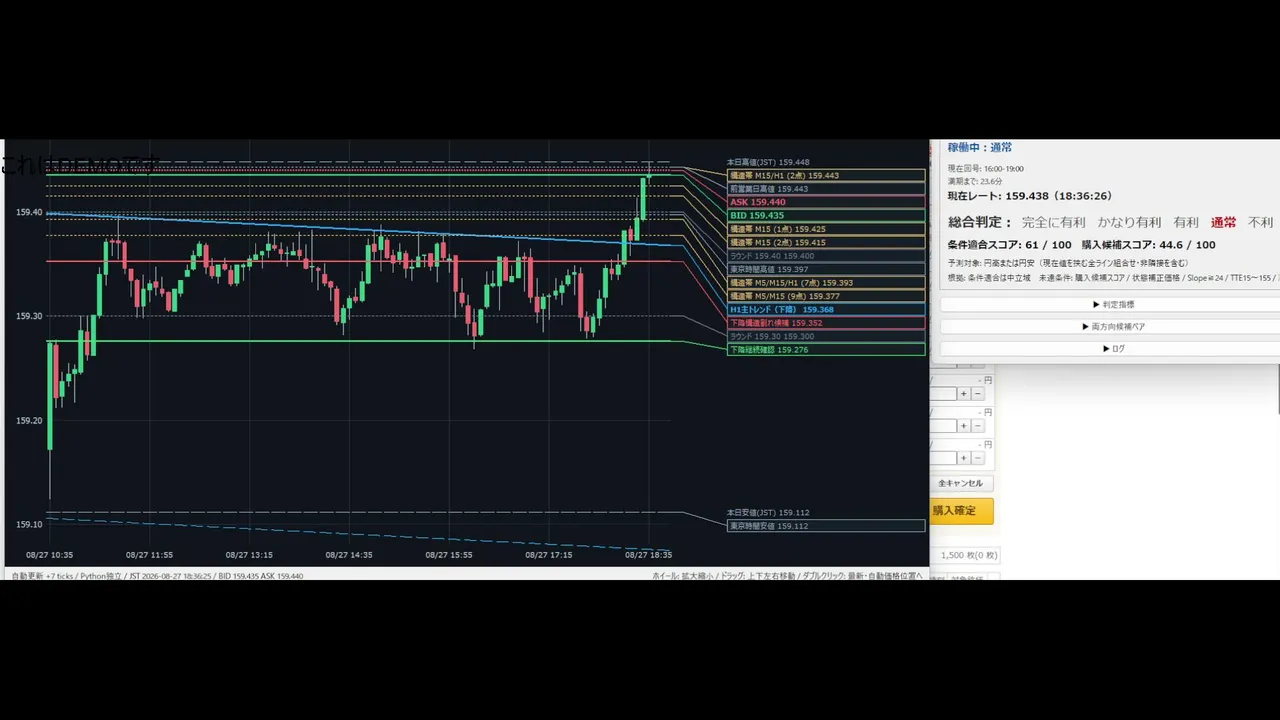Click the 08/27 10:35 time axis label
This screenshot has width=1280, height=720.
click(x=49, y=555)
